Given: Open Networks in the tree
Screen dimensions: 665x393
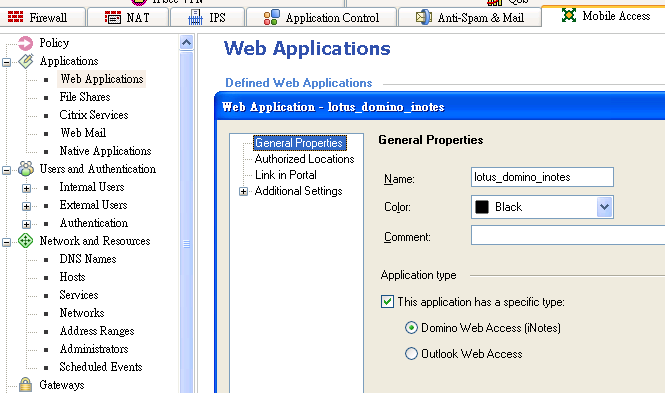Looking at the screenshot, I should [x=82, y=313].
